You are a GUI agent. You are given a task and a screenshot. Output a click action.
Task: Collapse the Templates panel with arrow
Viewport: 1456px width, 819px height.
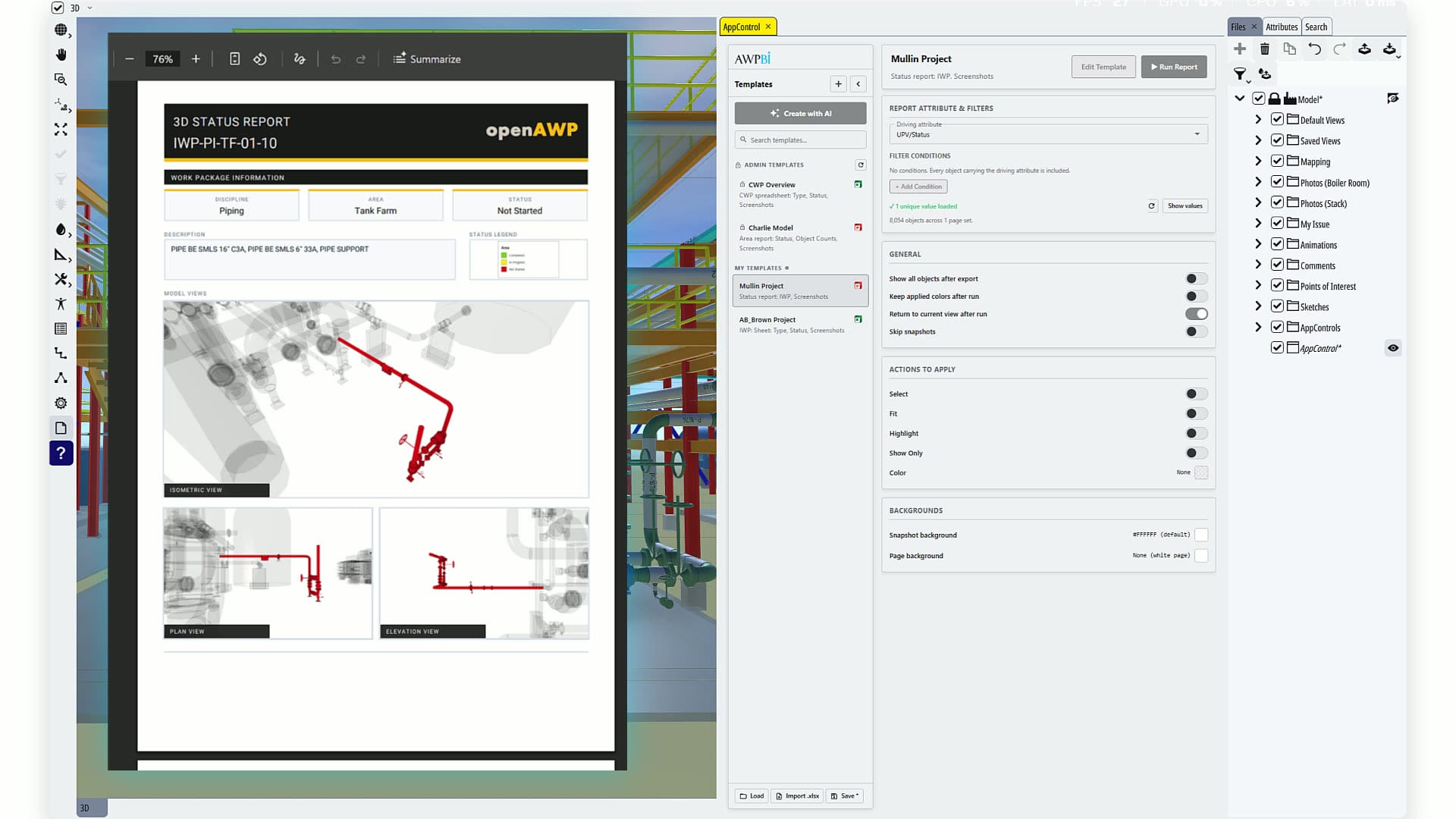tap(858, 84)
